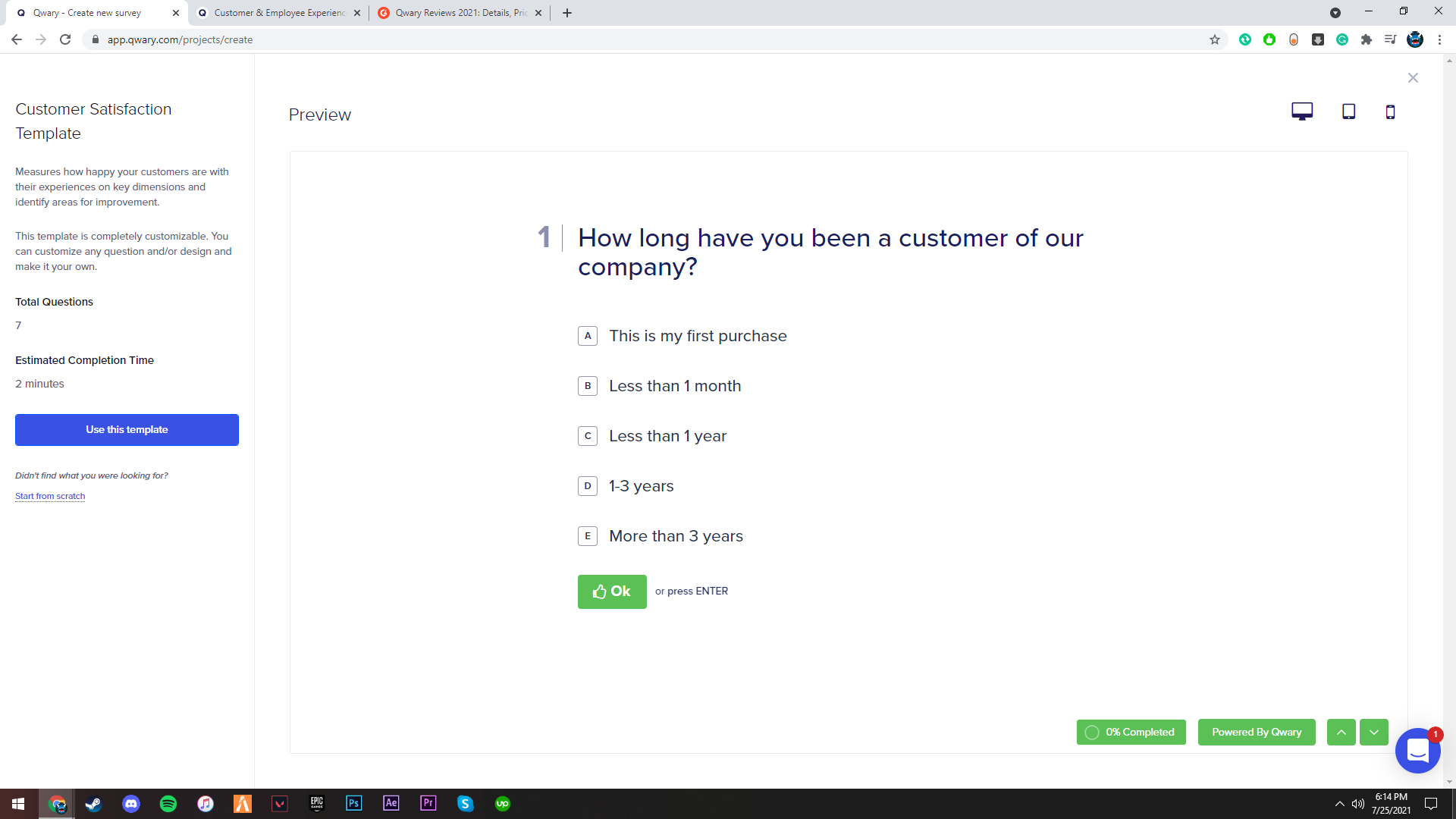This screenshot has width=1456, height=819.
Task: Switch to Customer & Employee Experience tab
Action: 279,13
